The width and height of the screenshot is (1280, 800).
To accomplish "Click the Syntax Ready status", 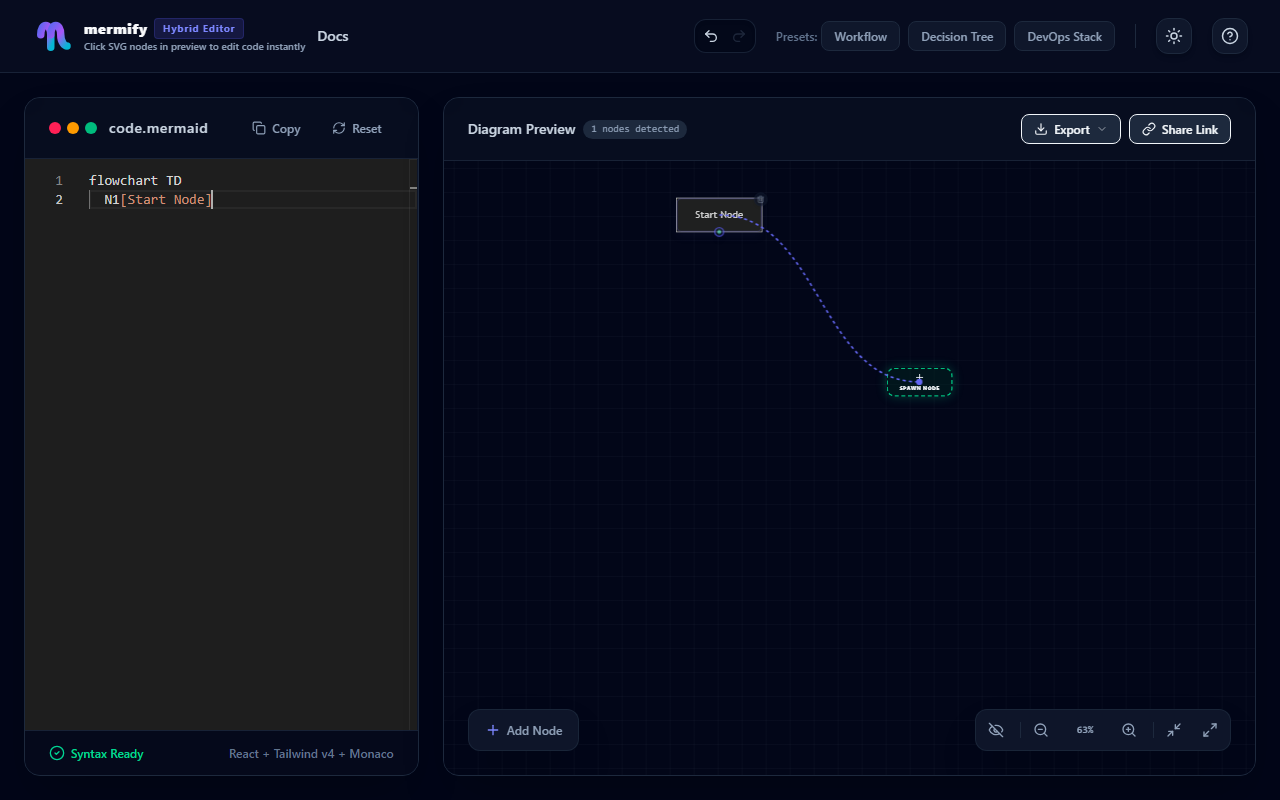I will [97, 754].
